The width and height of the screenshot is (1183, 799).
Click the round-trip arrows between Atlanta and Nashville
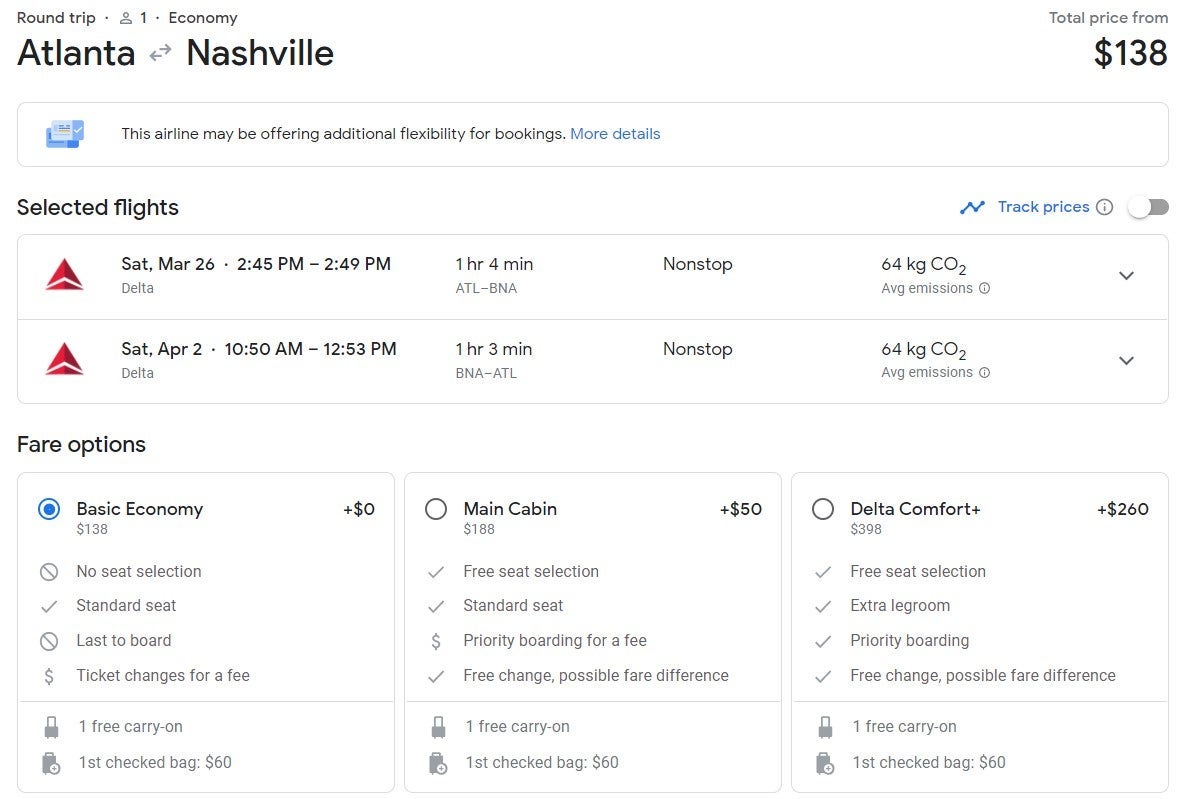click(x=160, y=54)
